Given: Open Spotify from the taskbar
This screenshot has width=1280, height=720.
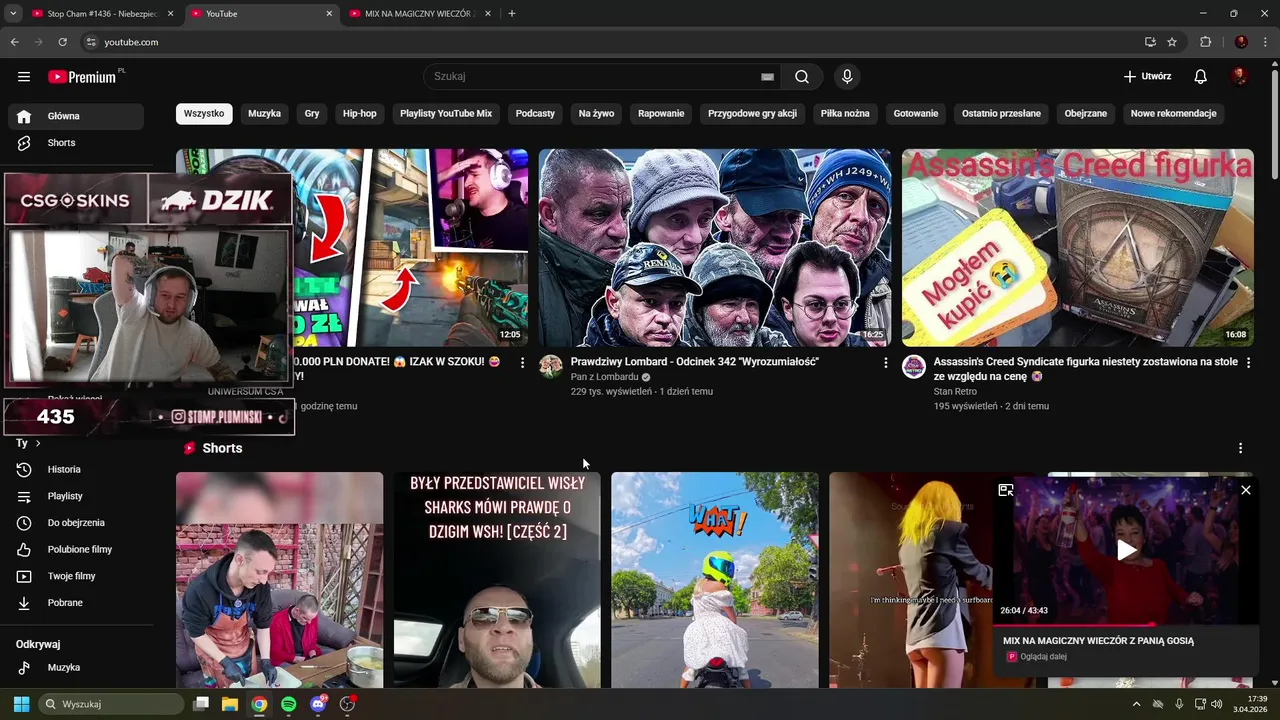Looking at the screenshot, I should [x=289, y=704].
